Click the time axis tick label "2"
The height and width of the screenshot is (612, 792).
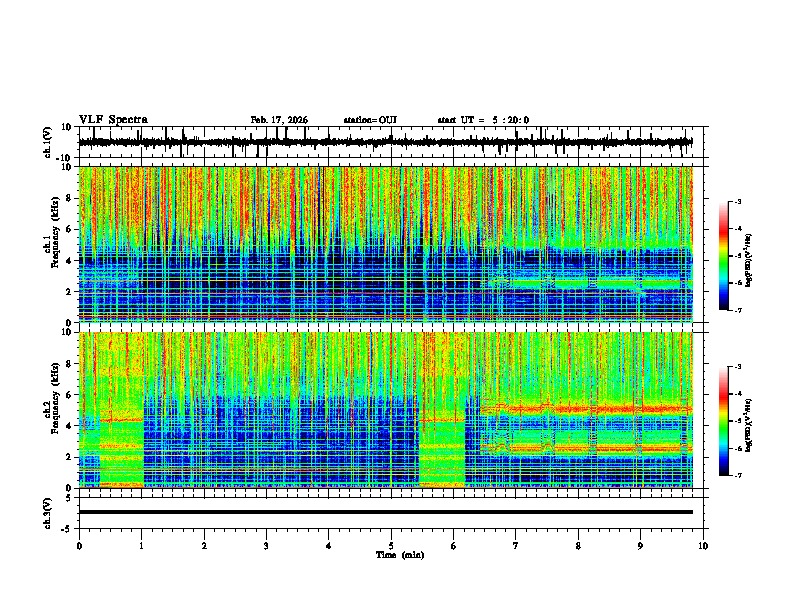[204, 546]
